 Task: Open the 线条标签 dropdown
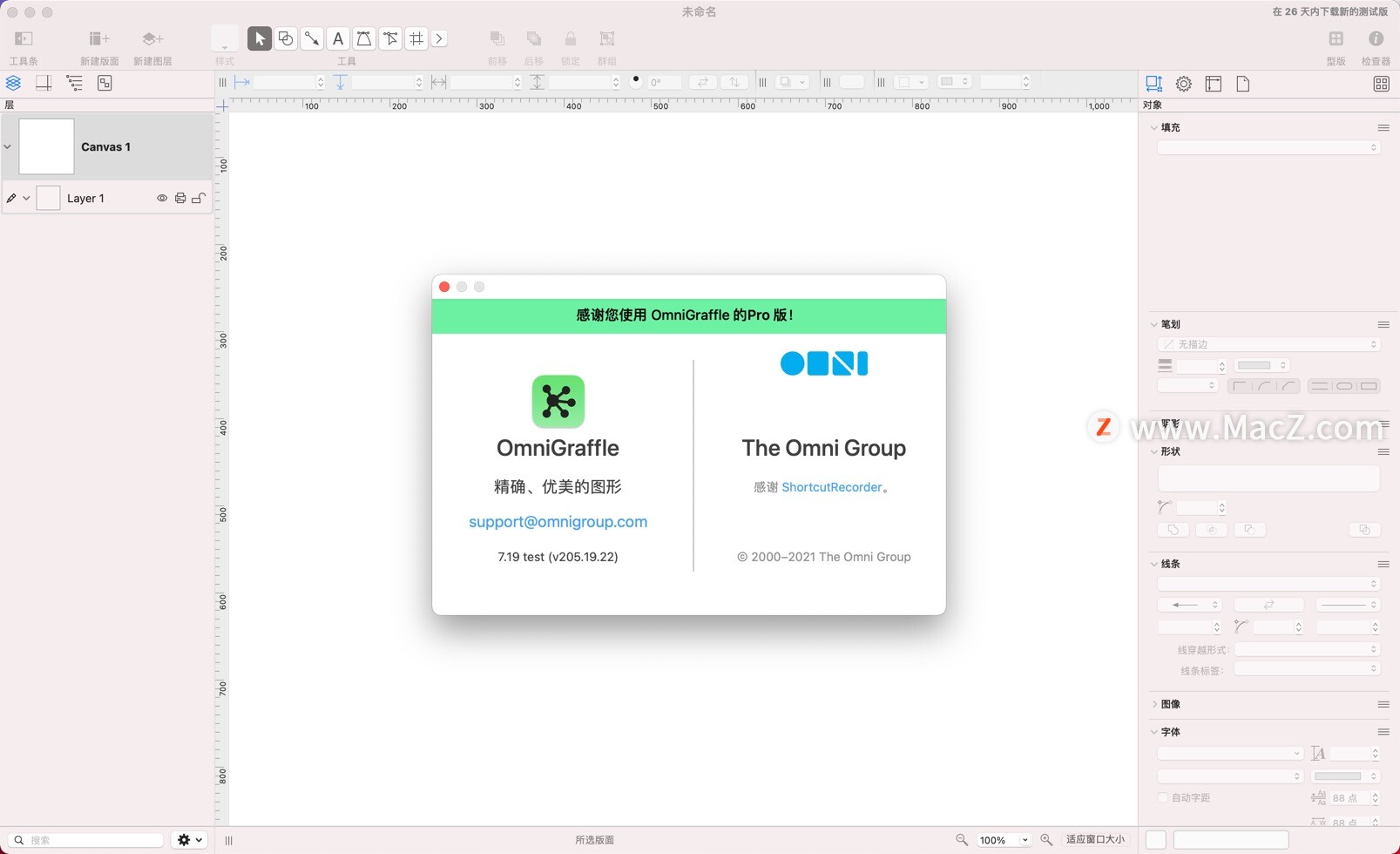coord(1307,669)
